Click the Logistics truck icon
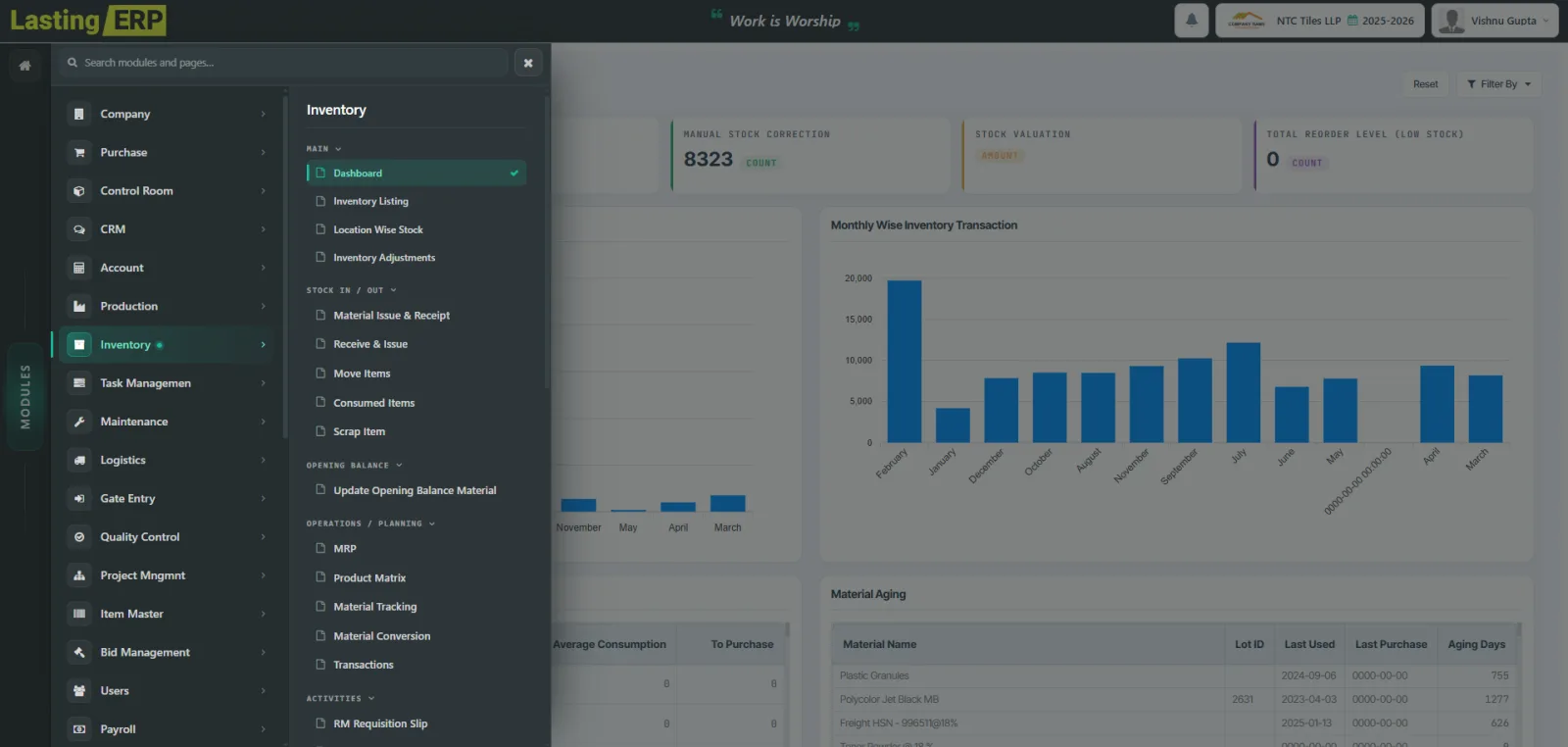The image size is (1568, 747). (79, 460)
